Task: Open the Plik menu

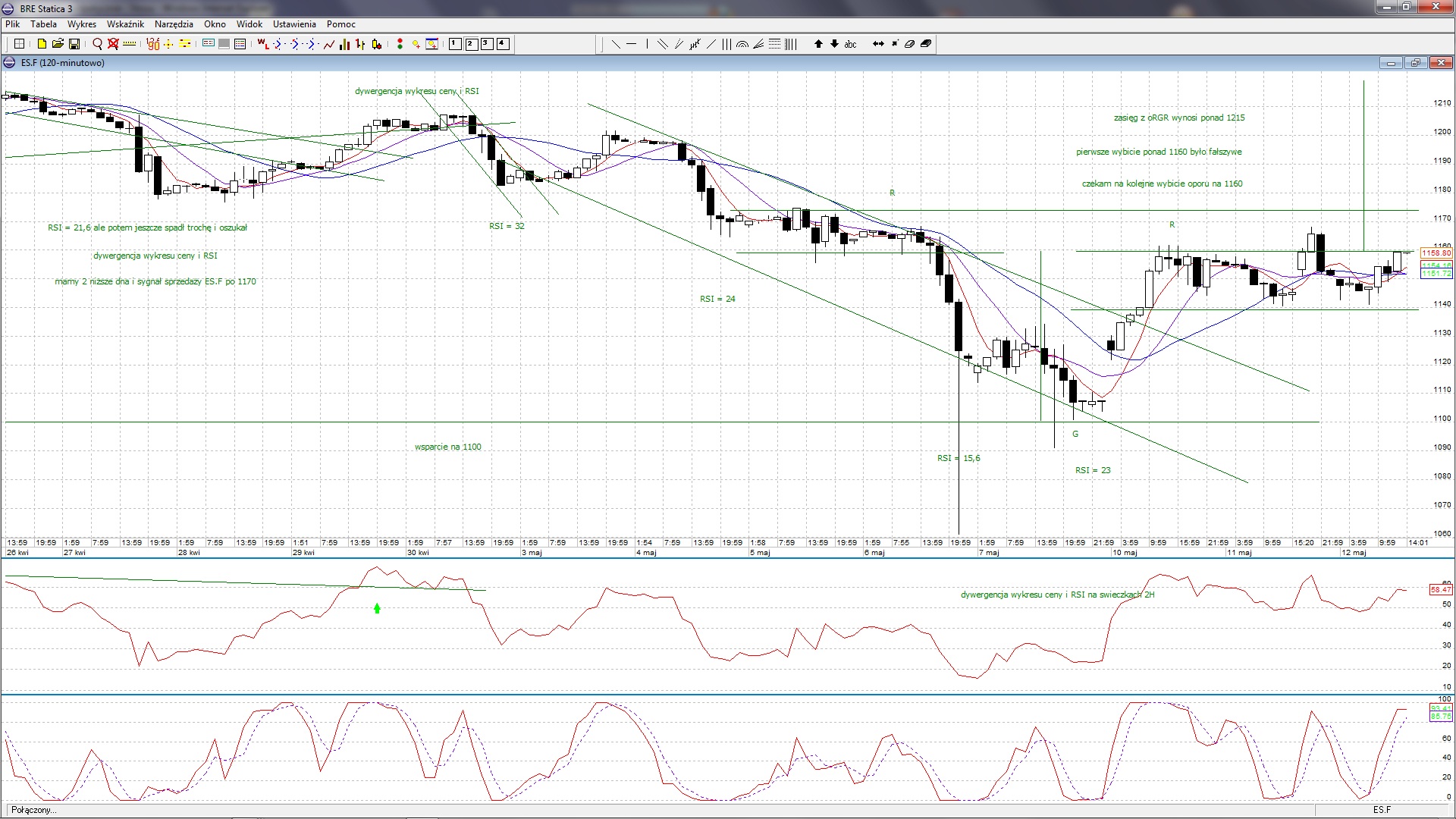Action: pyautogui.click(x=13, y=24)
